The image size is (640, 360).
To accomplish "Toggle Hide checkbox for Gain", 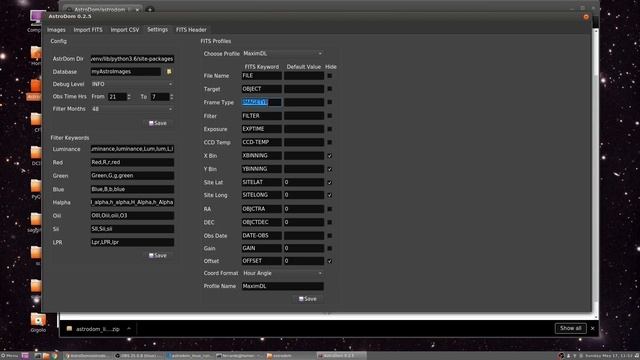I will pos(330,248).
